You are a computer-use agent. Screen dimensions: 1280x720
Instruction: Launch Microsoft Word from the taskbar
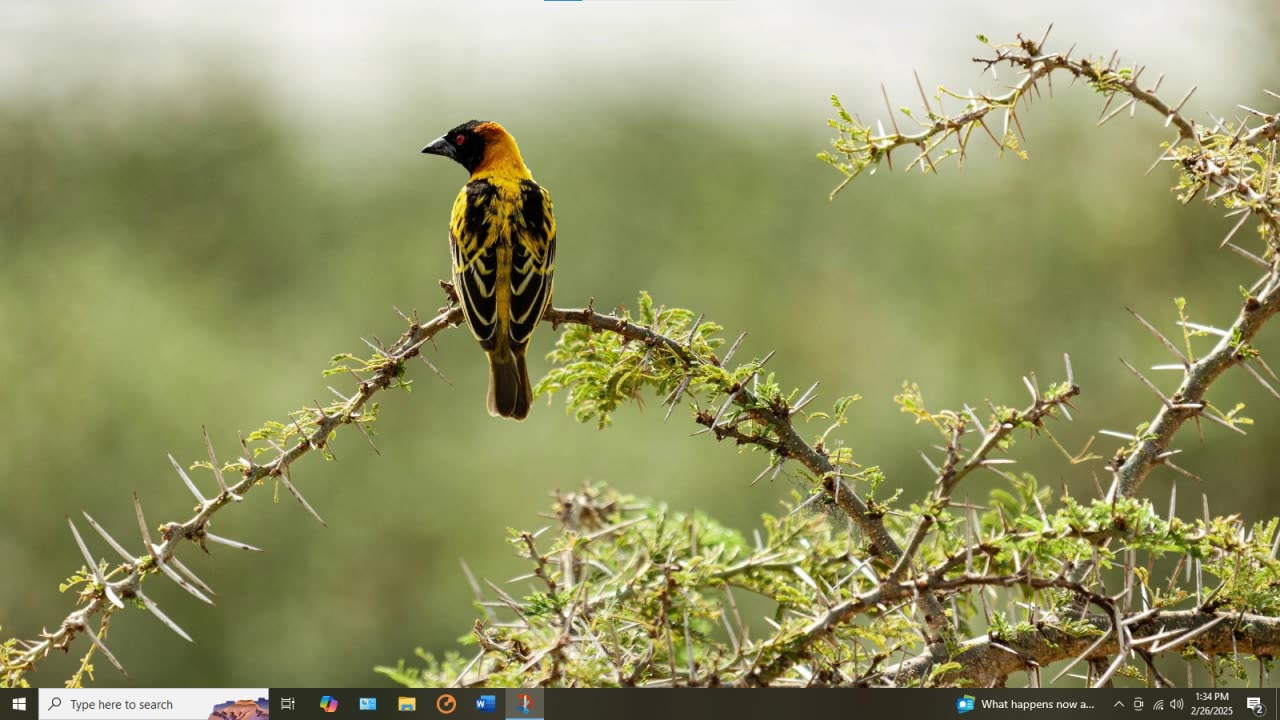[485, 704]
